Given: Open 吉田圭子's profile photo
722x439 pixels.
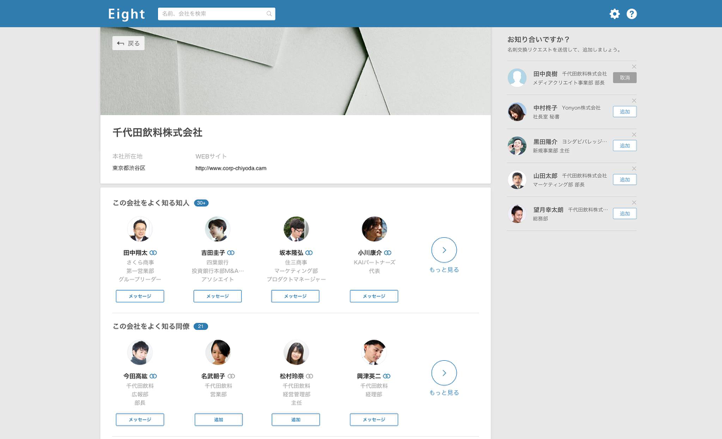Looking at the screenshot, I should tap(217, 229).
